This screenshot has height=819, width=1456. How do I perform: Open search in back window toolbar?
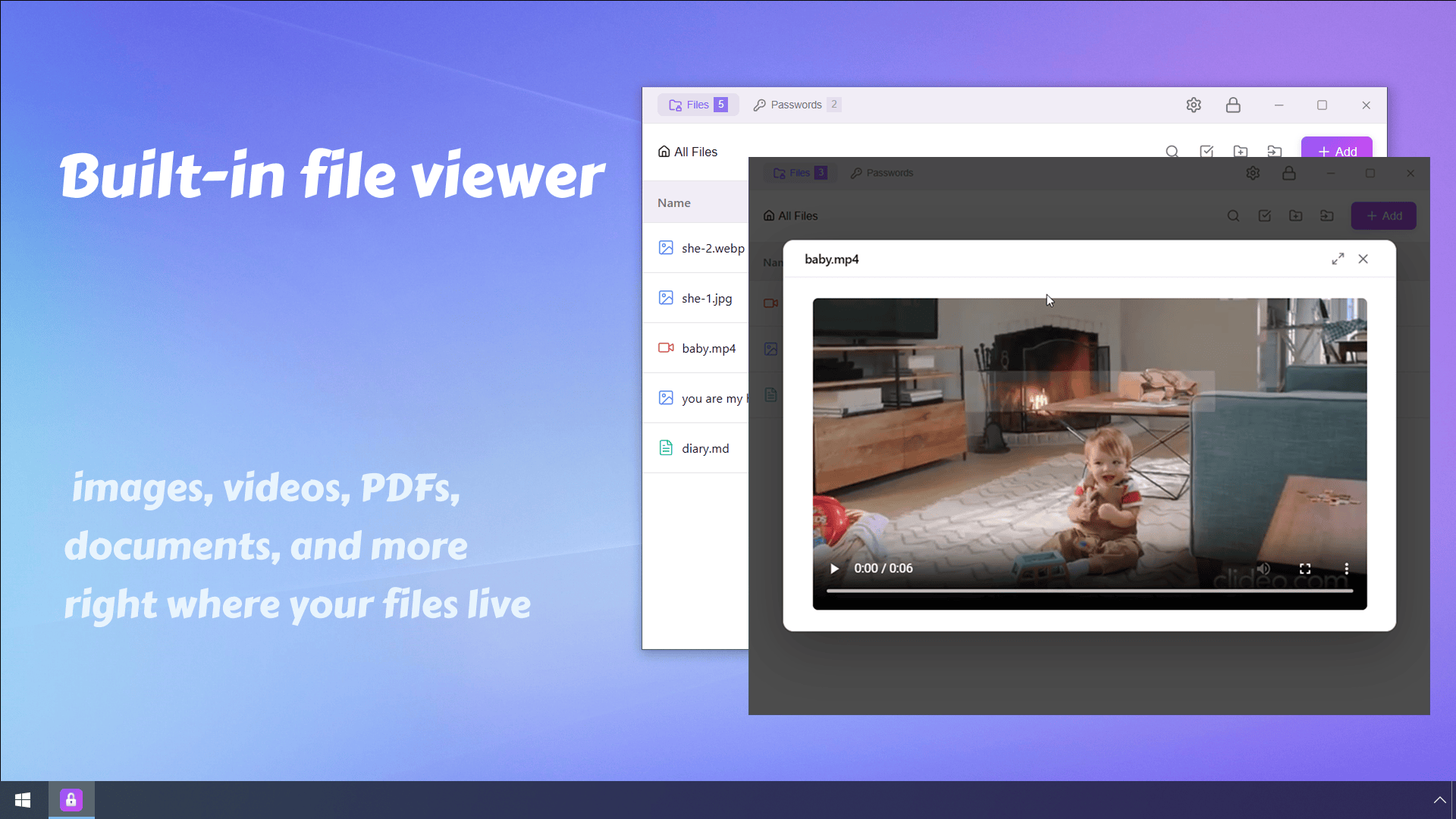pyautogui.click(x=1172, y=151)
